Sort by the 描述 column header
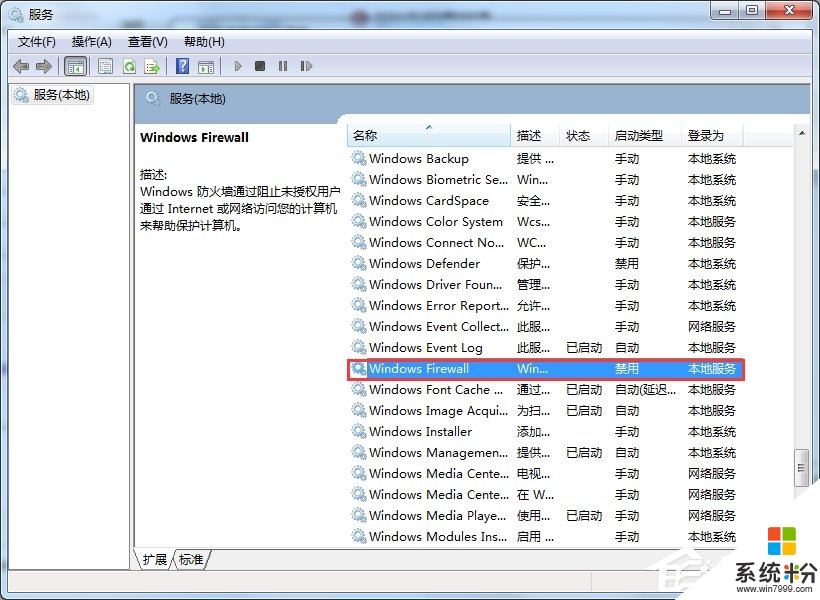This screenshot has width=820, height=600. pyautogui.click(x=535, y=135)
